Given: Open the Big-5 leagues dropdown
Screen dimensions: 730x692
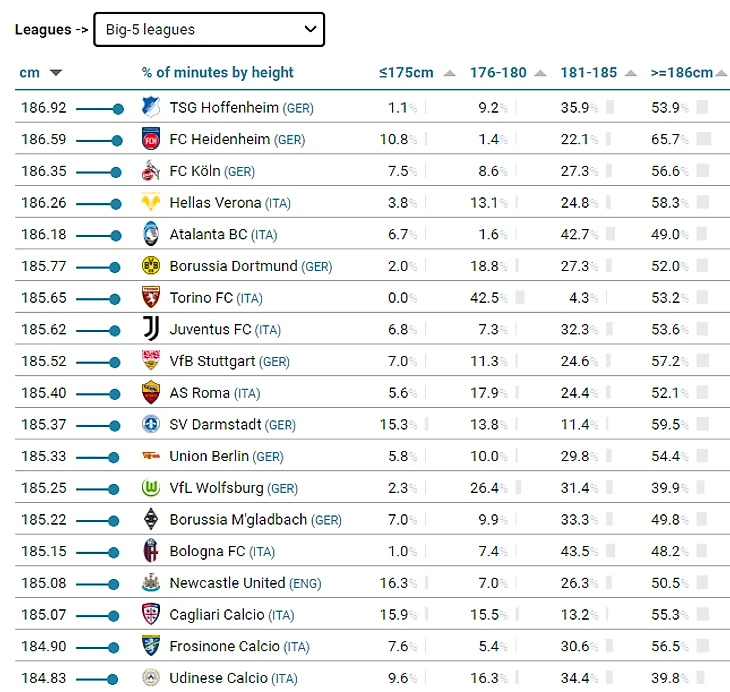Looking at the screenshot, I should (208, 30).
